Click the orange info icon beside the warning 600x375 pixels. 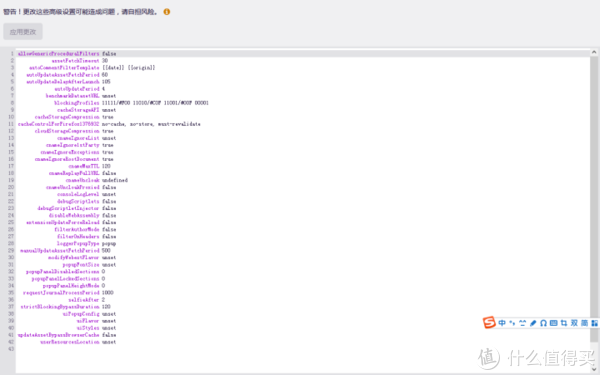point(167,12)
